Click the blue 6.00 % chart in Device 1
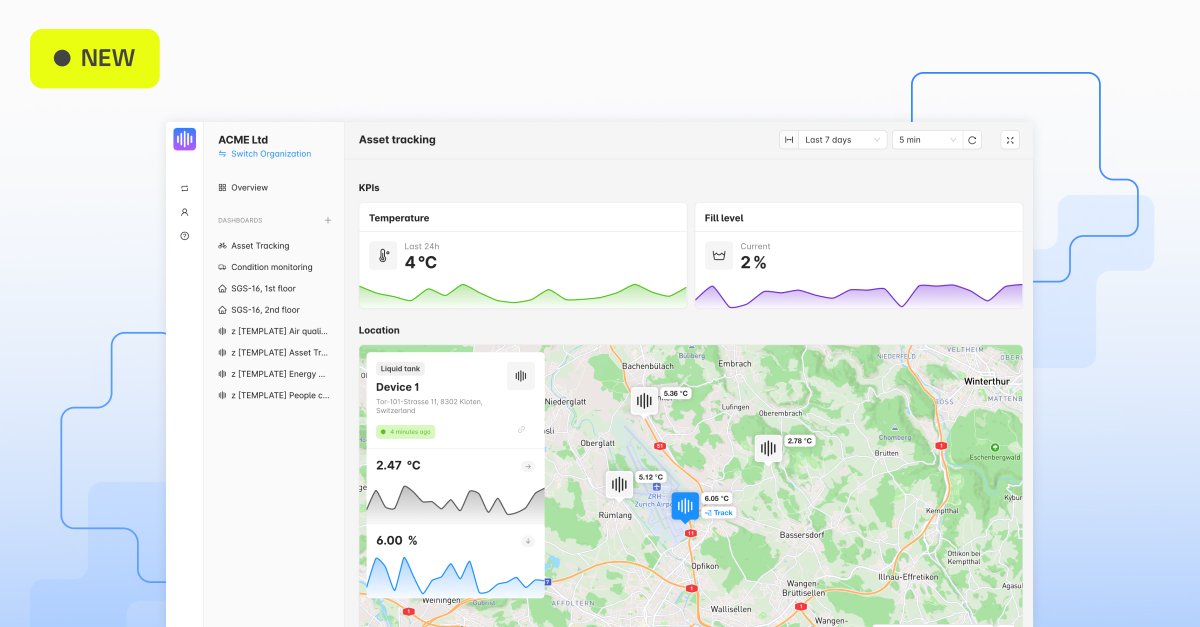The width and height of the screenshot is (1200, 627). pyautogui.click(x=456, y=576)
